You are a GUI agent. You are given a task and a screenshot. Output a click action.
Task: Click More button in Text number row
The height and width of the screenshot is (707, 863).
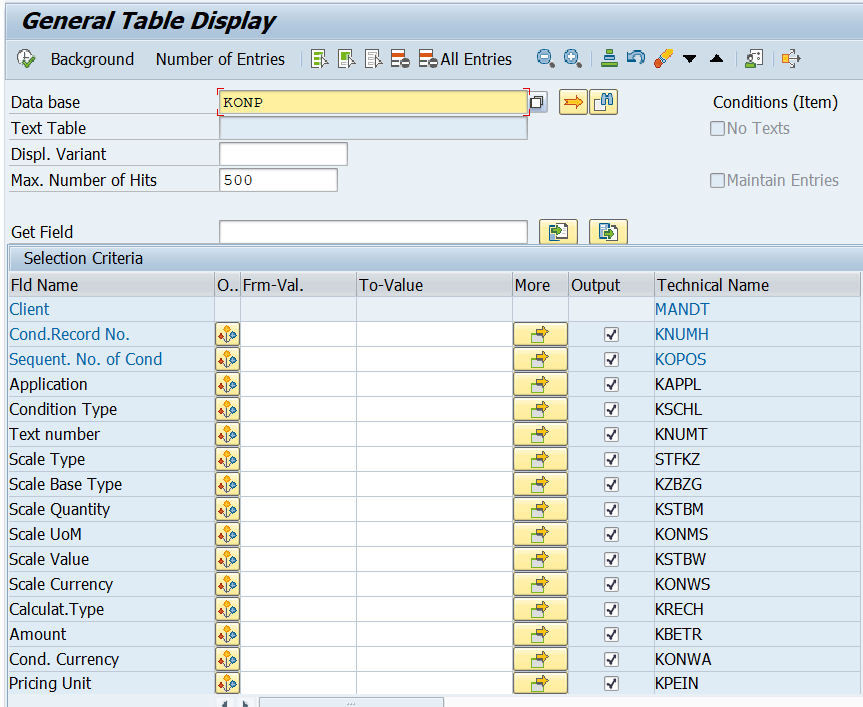click(x=540, y=435)
